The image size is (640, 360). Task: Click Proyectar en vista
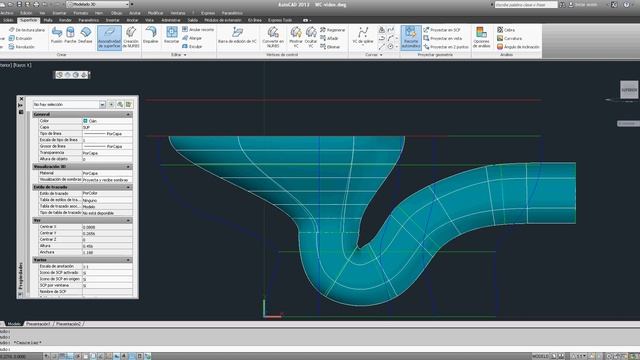[442, 38]
